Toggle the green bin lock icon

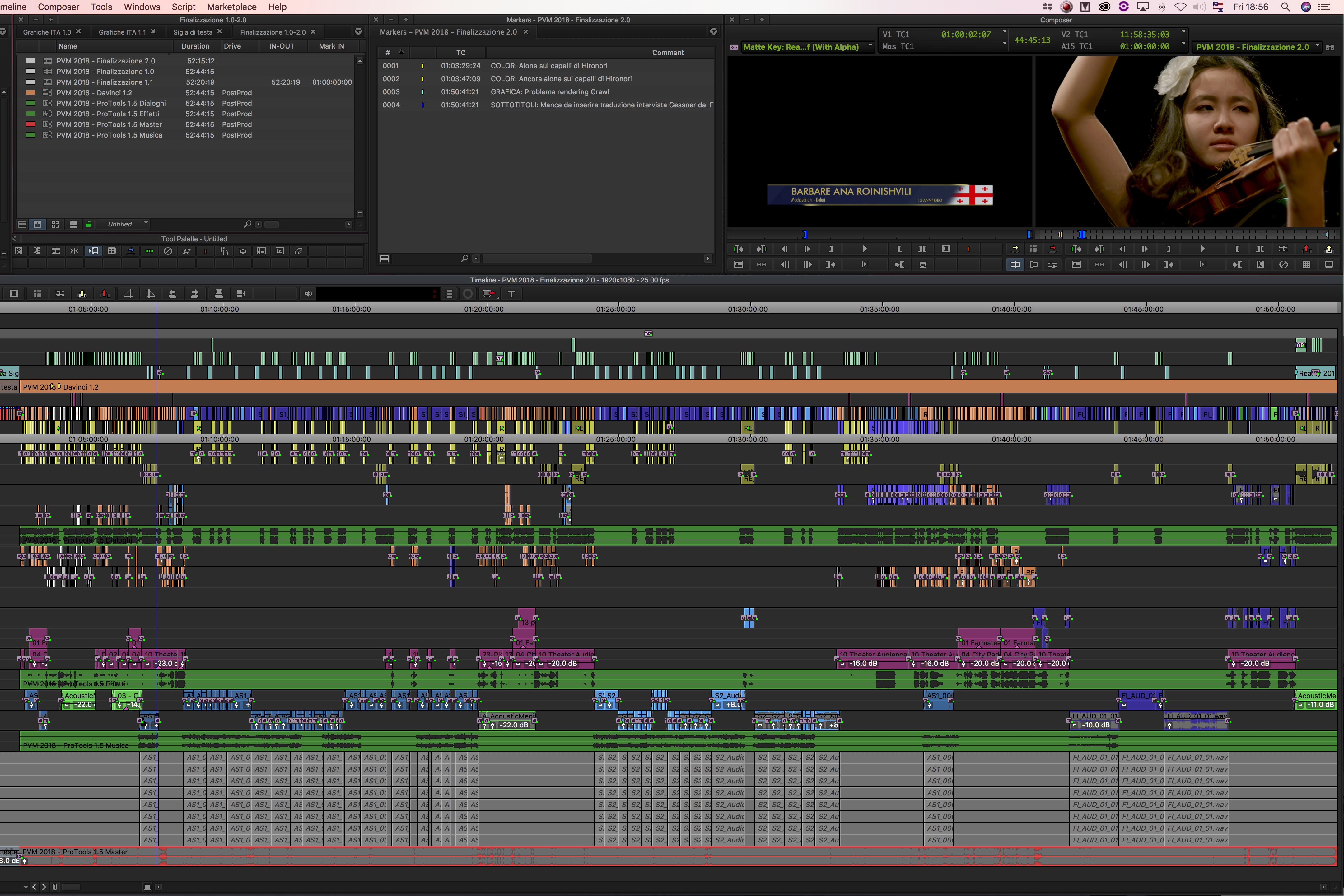(89, 225)
